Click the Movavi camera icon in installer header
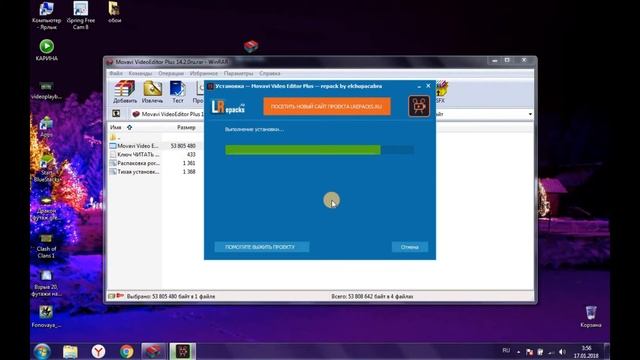Screen dimensions: 640x360 point(419,106)
